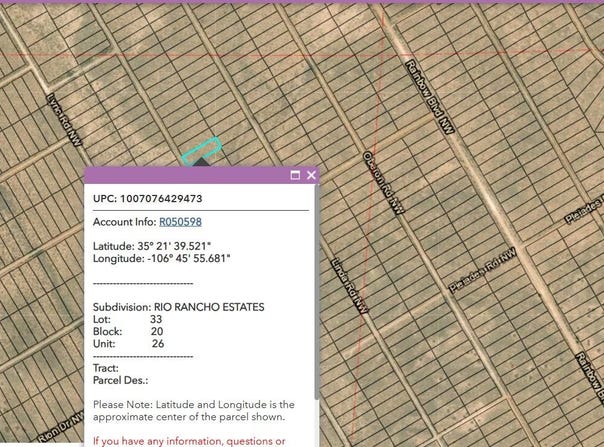The width and height of the screenshot is (604, 447).
Task: Click the highlighted cyan parcel on map
Action: 201,150
